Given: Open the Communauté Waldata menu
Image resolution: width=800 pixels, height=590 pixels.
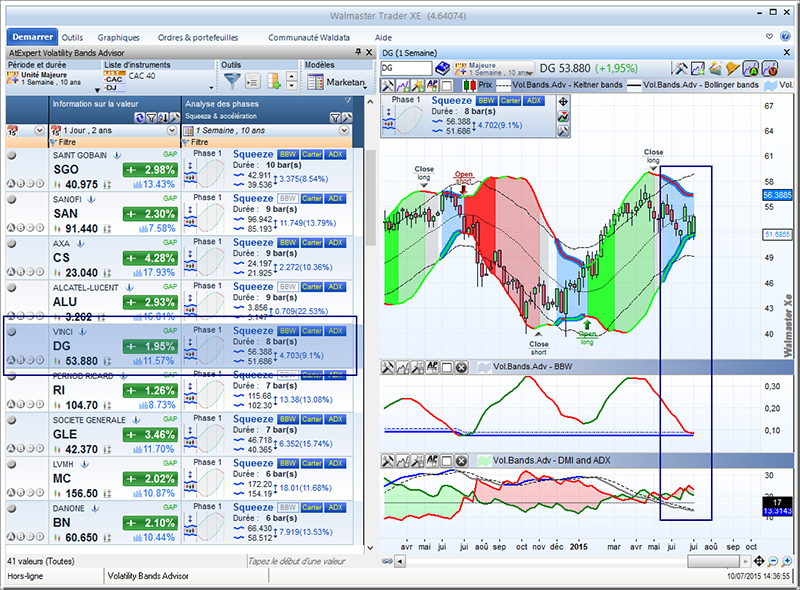Looking at the screenshot, I should pyautogui.click(x=309, y=37).
